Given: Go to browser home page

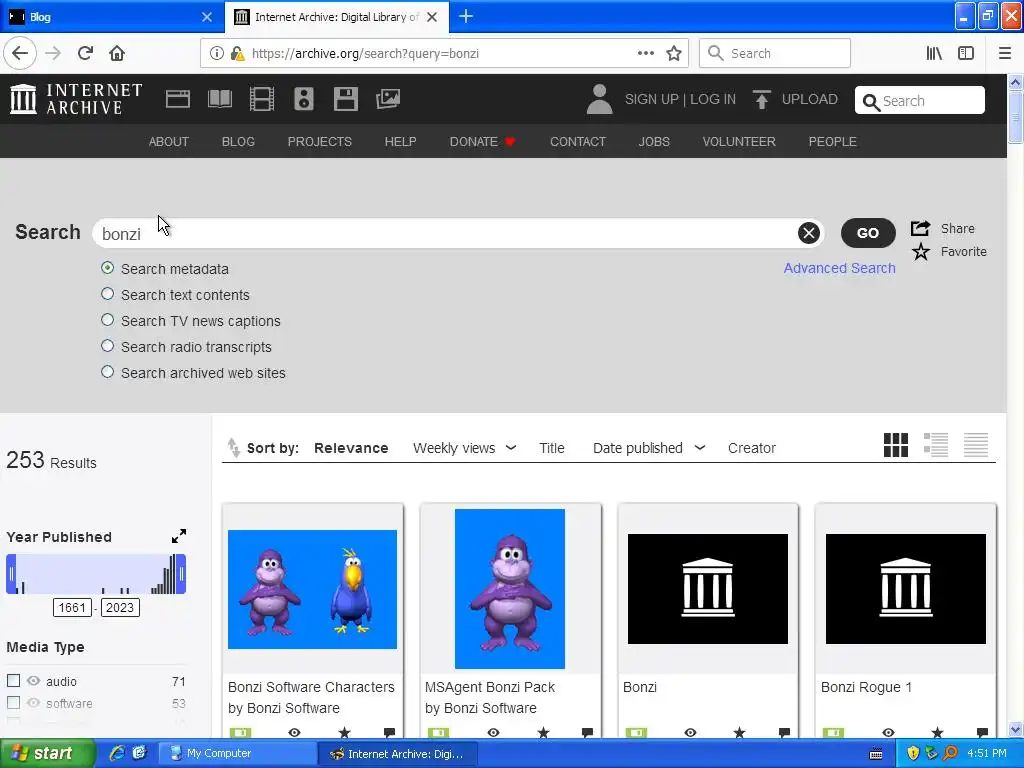Looking at the screenshot, I should [117, 53].
